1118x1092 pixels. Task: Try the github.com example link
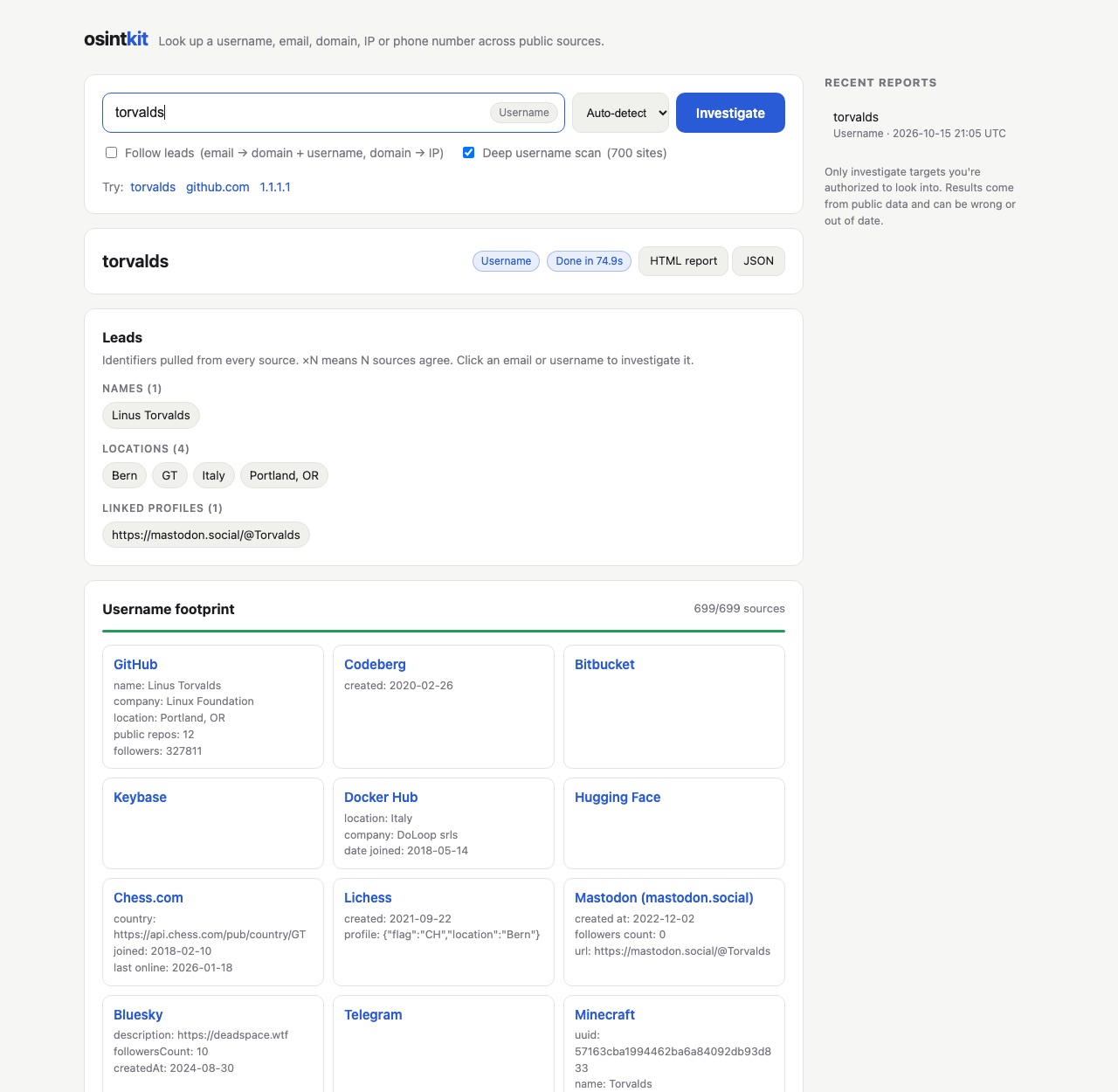217,187
